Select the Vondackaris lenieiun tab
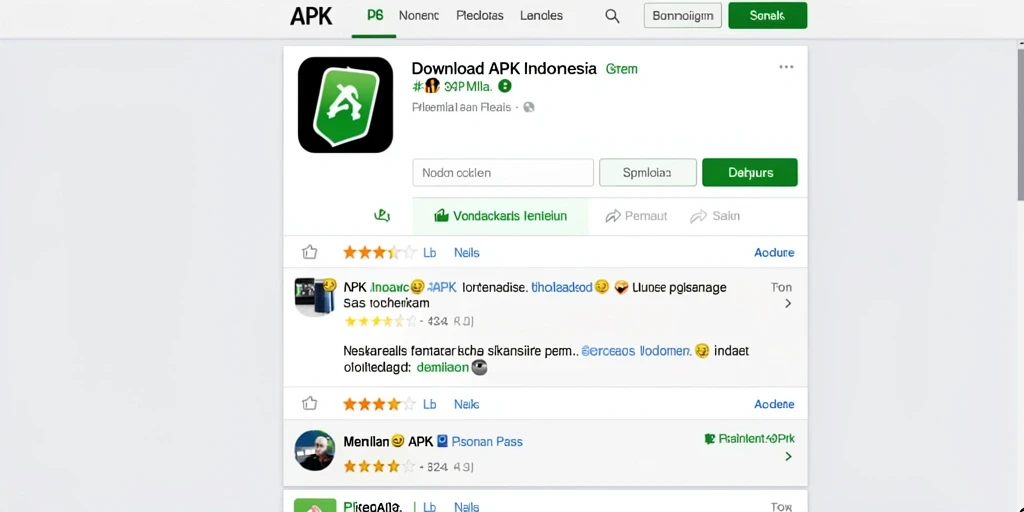 click(x=500, y=216)
